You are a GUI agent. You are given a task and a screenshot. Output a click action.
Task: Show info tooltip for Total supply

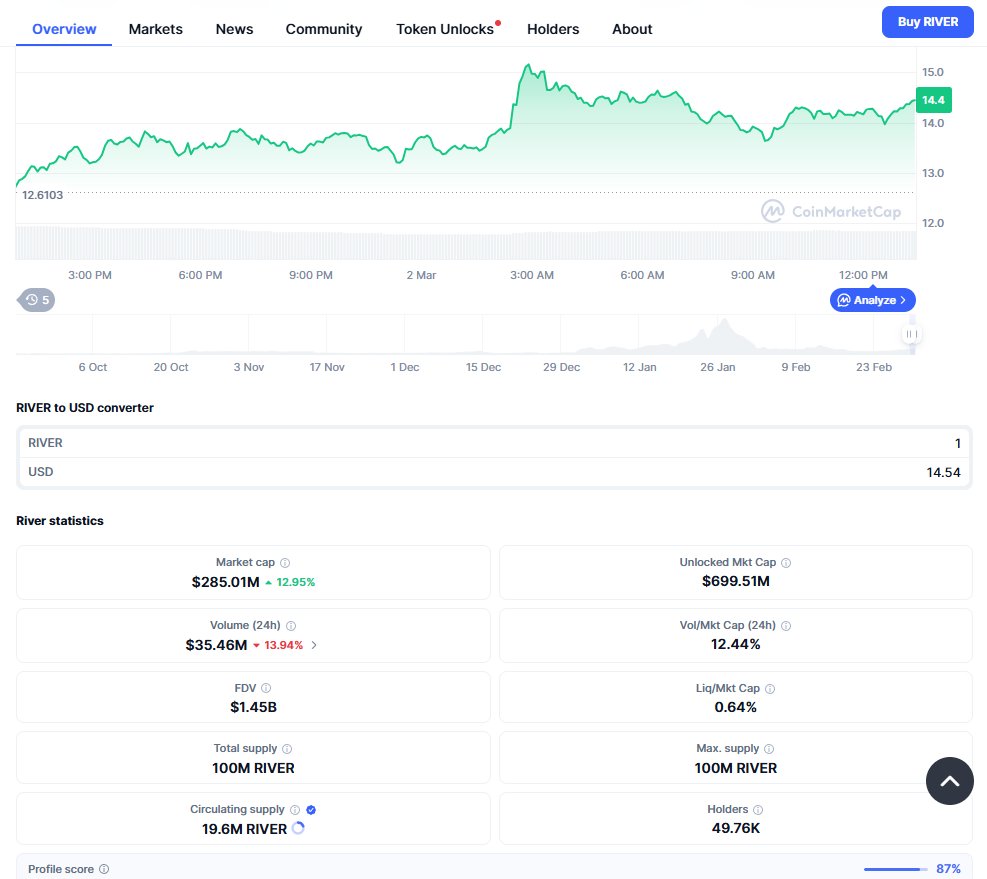tap(287, 749)
